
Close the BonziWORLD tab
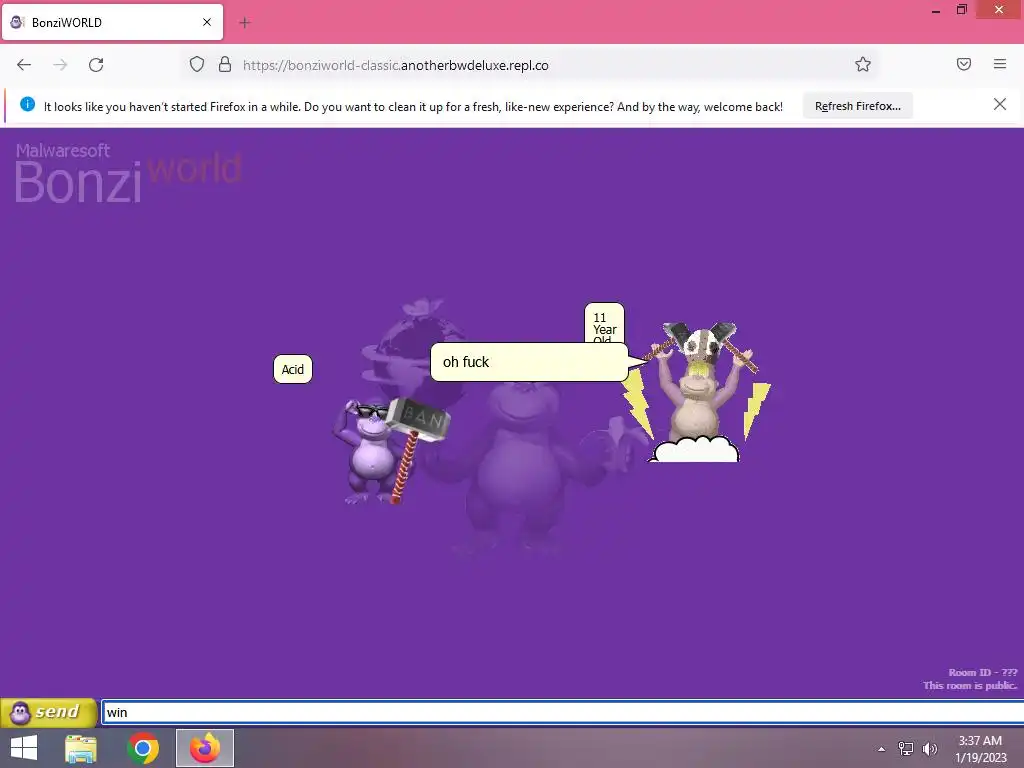[207, 22]
